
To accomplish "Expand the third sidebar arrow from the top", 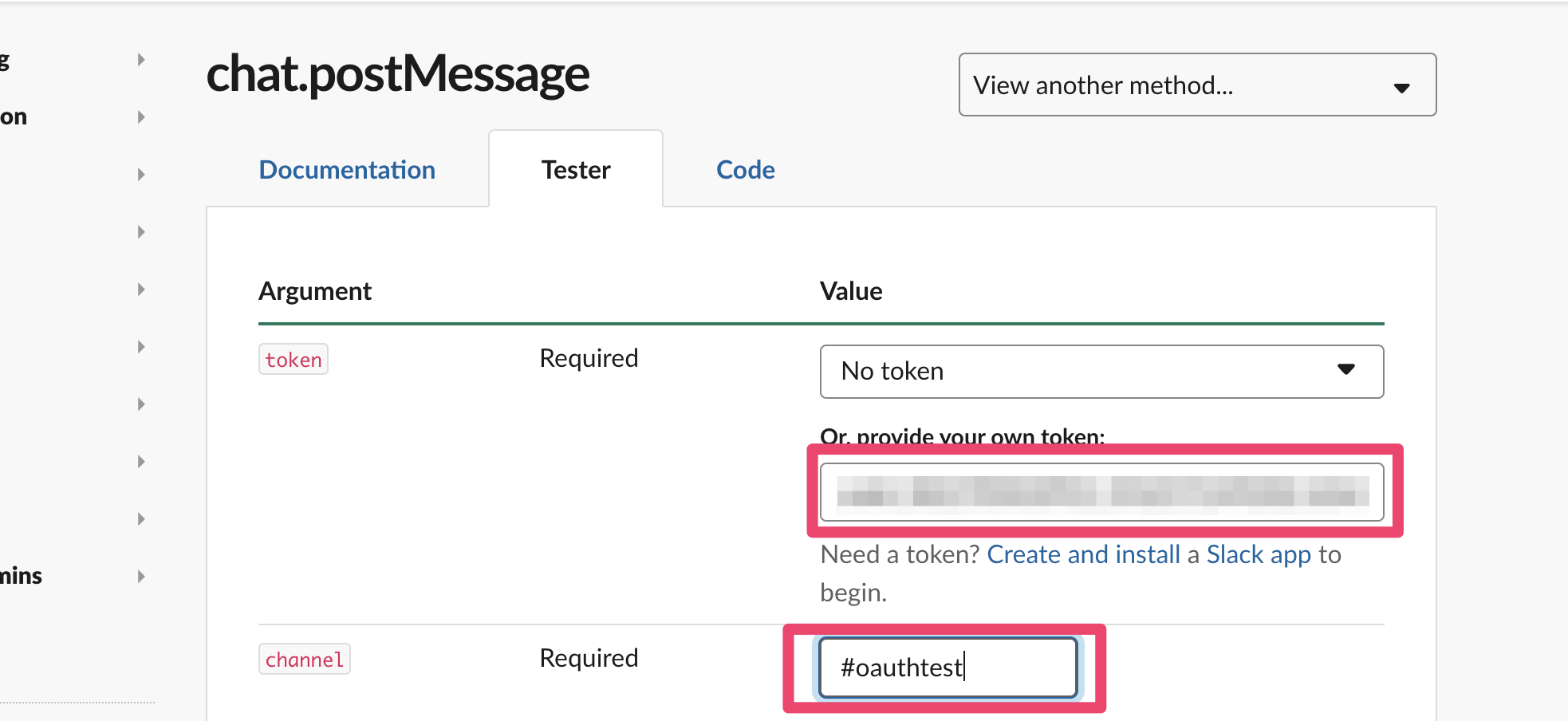I will pos(141,175).
